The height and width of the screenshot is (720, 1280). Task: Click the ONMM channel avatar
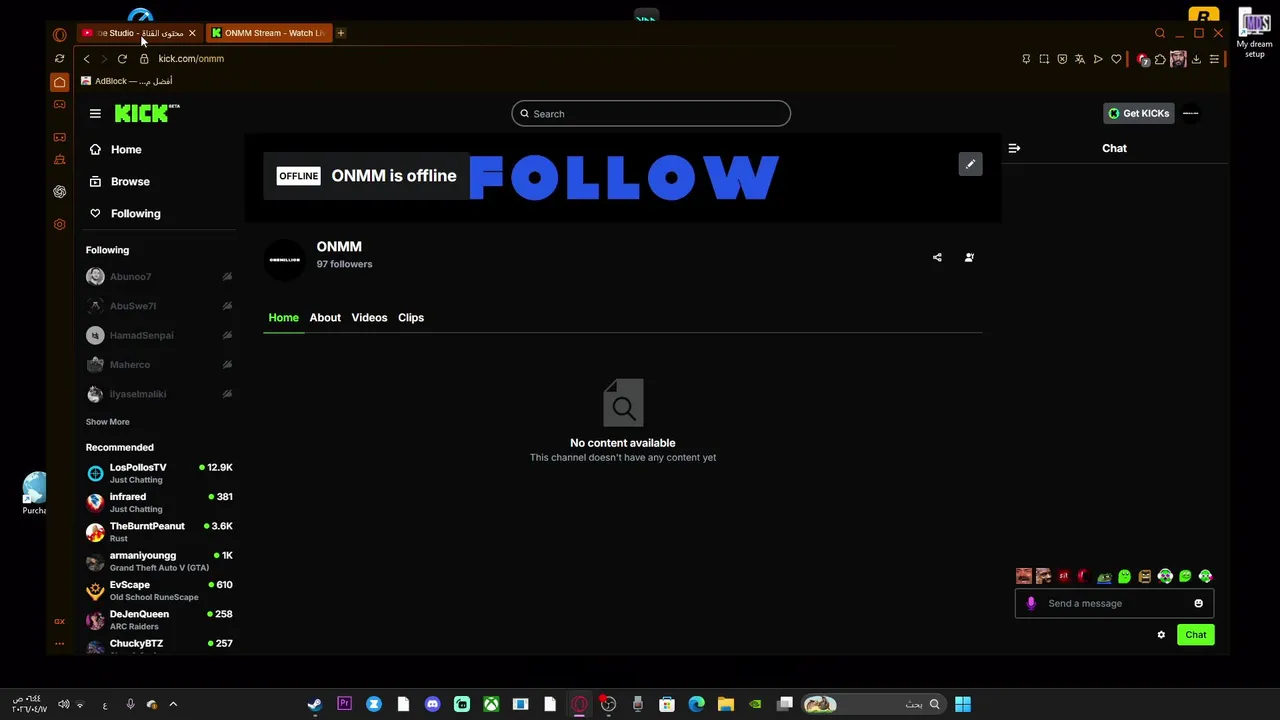285,259
